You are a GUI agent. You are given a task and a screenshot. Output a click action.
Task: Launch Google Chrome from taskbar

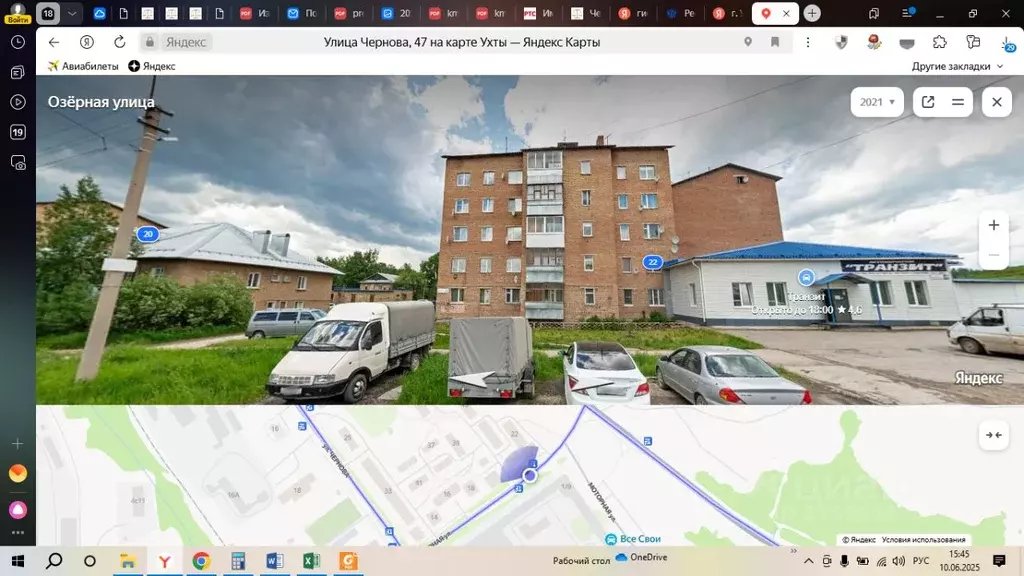[x=201, y=561]
